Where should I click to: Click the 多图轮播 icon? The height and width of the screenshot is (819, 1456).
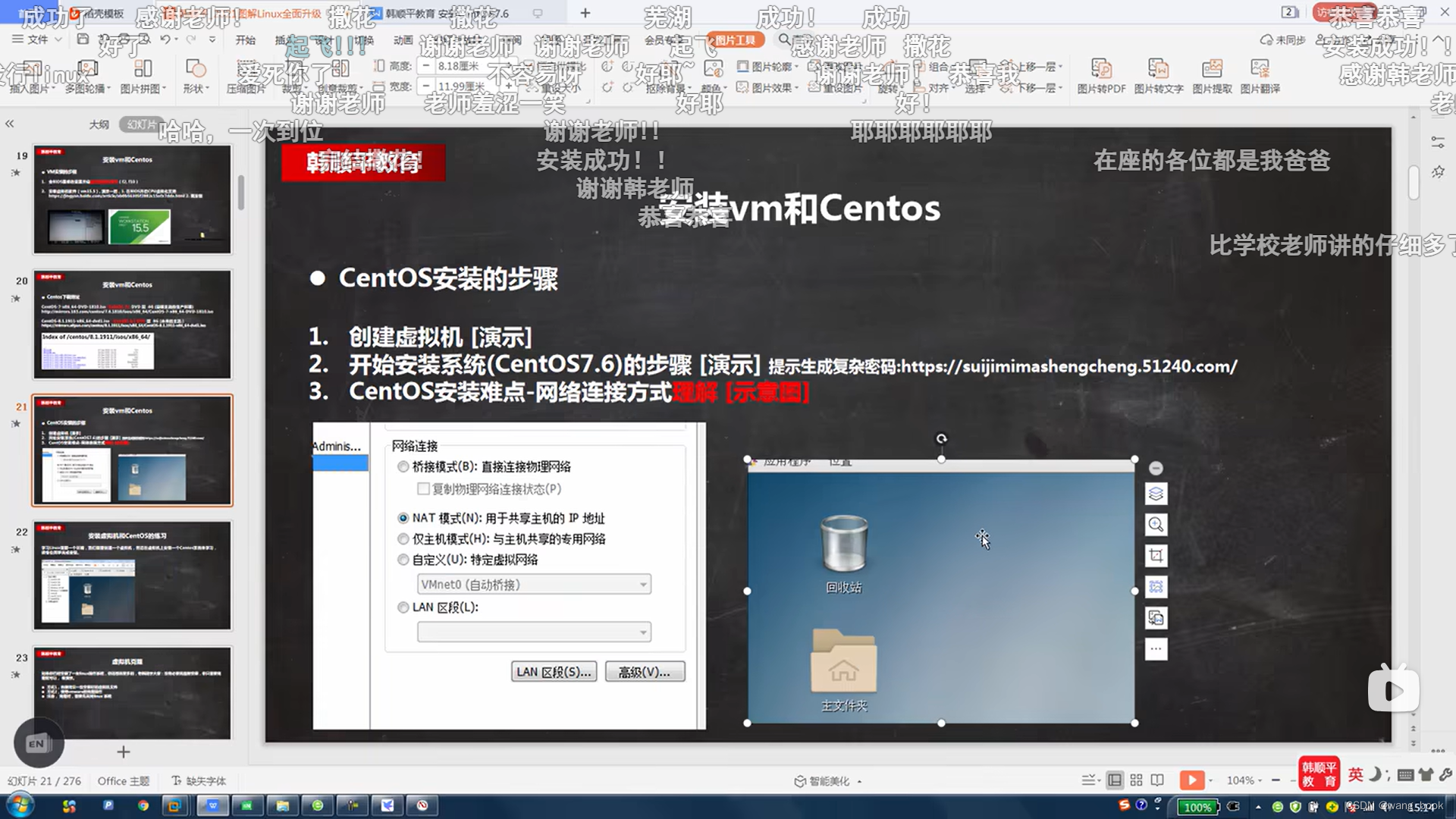pos(87,69)
